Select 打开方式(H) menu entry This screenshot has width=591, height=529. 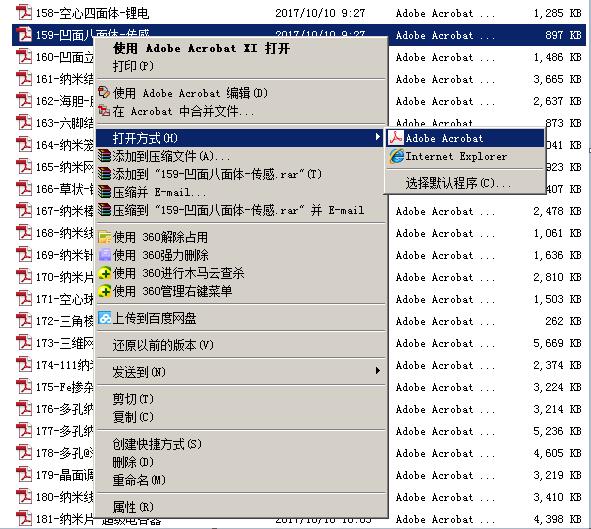tap(240, 138)
